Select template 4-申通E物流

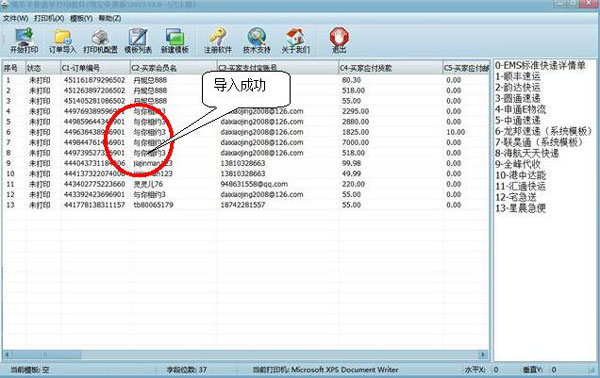520,109
